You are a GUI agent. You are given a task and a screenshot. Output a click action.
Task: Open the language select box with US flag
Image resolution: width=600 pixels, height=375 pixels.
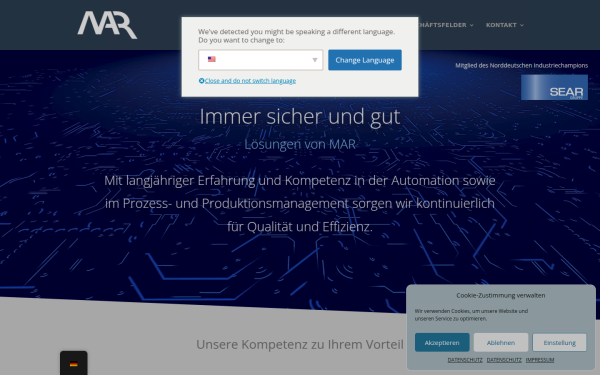pyautogui.click(x=261, y=60)
